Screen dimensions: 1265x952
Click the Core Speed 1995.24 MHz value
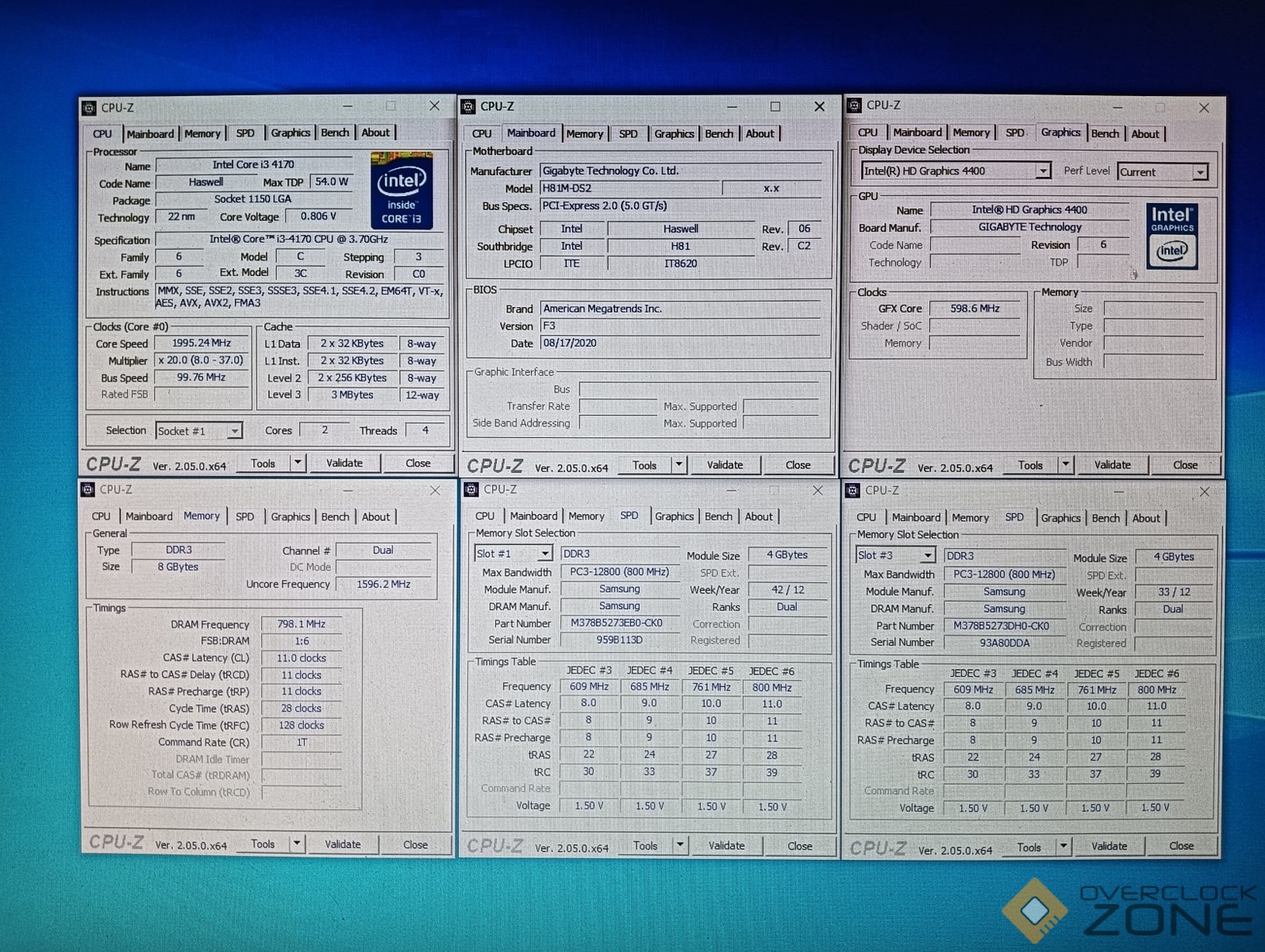tap(202, 344)
